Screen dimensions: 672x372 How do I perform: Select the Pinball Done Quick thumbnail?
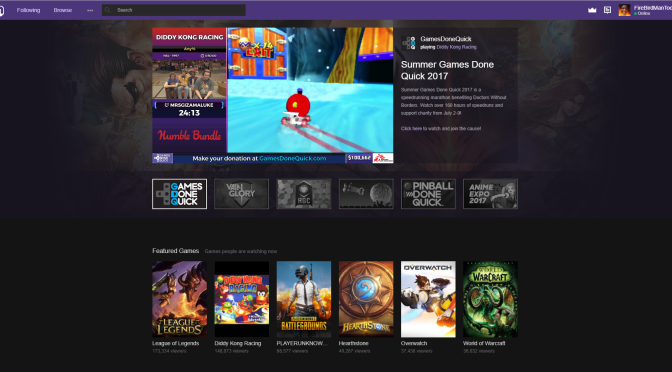[428, 194]
